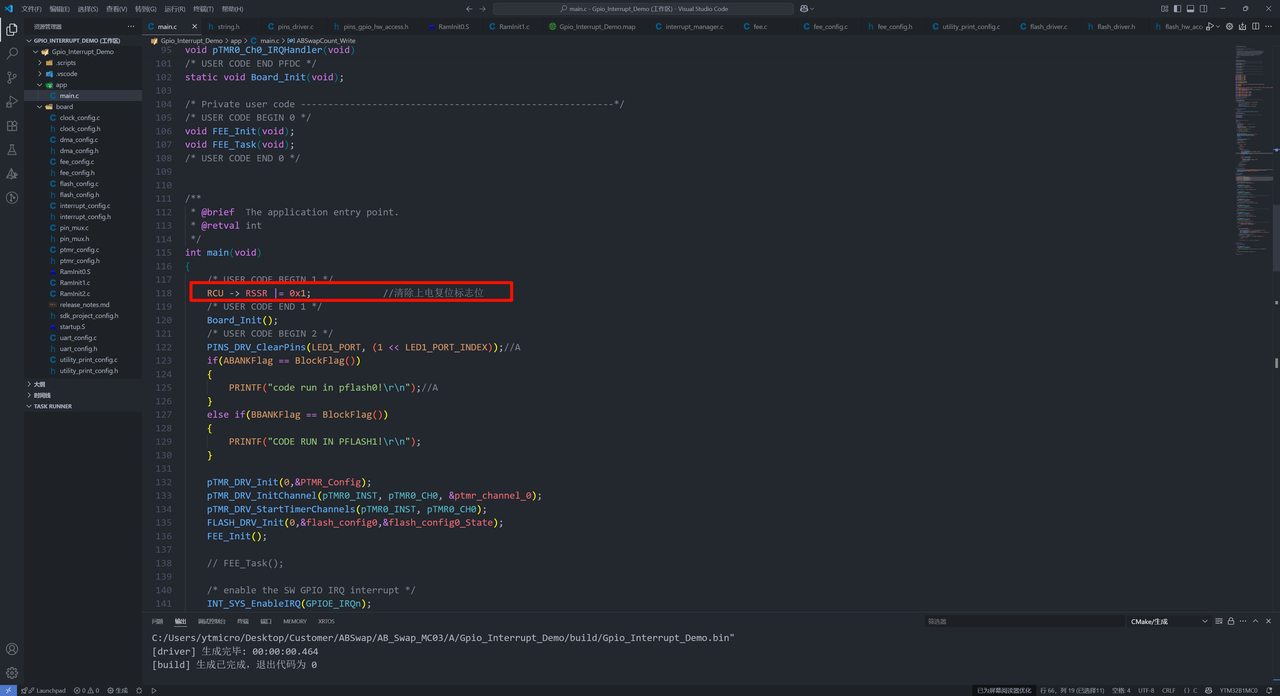Screen dimensions: 1280x696
Task: Click the CRLF line ending status item
Action: point(1168,690)
